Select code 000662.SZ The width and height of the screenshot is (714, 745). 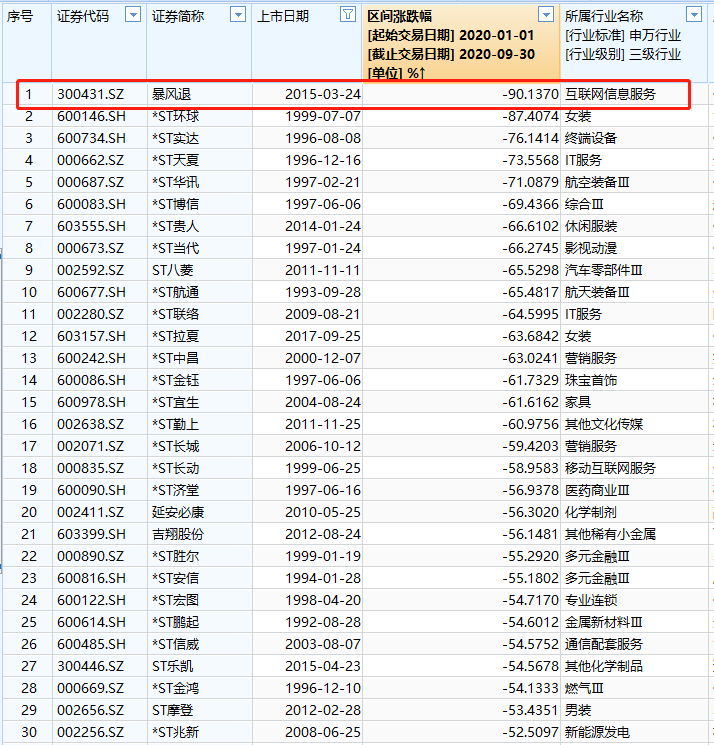tap(91, 160)
